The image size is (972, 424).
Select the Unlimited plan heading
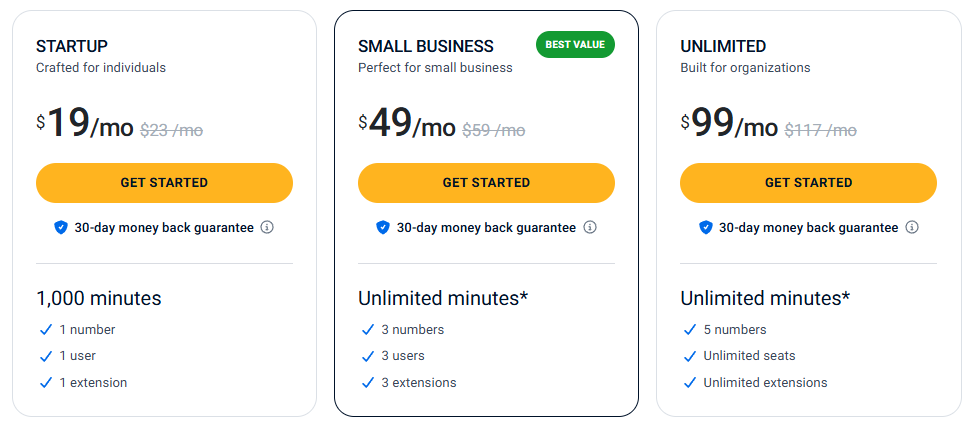pos(723,46)
